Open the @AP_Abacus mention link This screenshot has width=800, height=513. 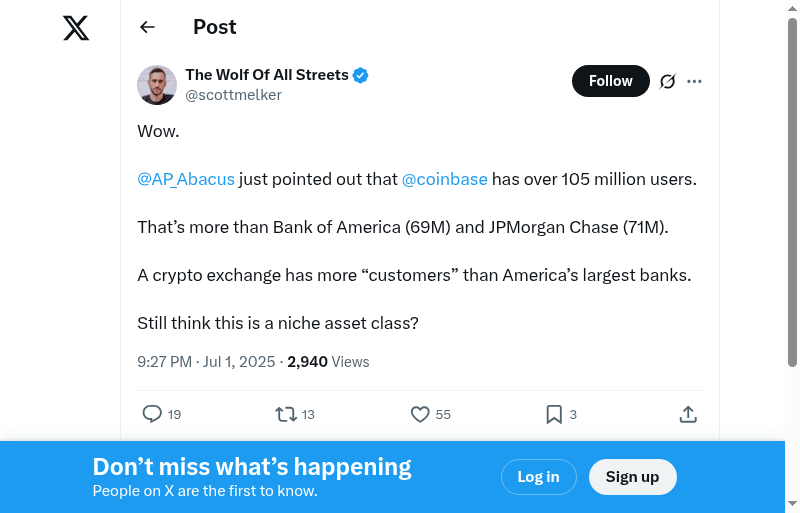186,179
